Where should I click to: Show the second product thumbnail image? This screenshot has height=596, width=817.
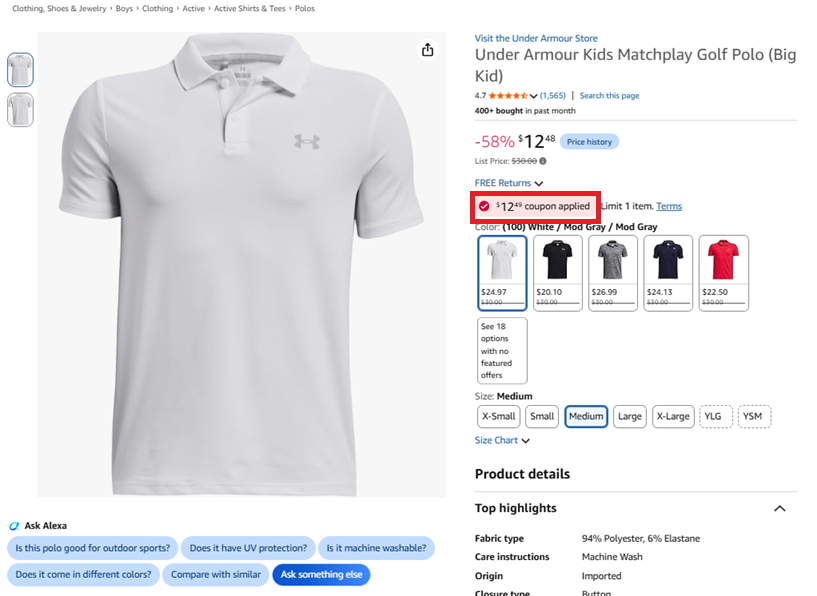pos(20,109)
